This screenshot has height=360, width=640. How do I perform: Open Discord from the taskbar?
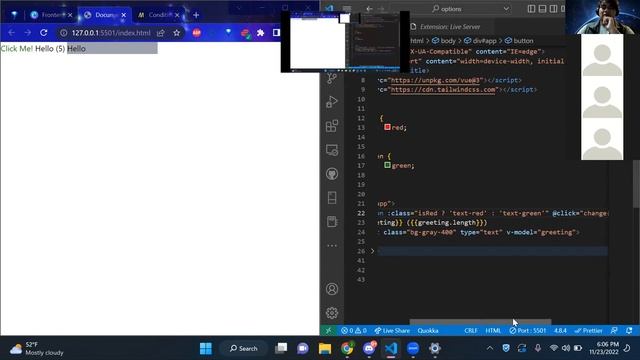369,348
